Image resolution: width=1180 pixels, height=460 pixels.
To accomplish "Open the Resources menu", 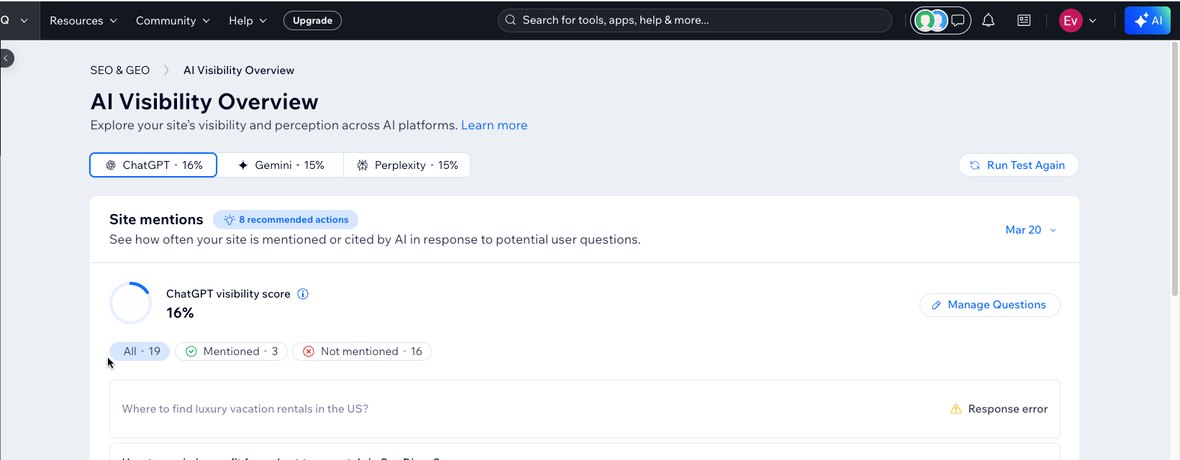I will tap(84, 20).
